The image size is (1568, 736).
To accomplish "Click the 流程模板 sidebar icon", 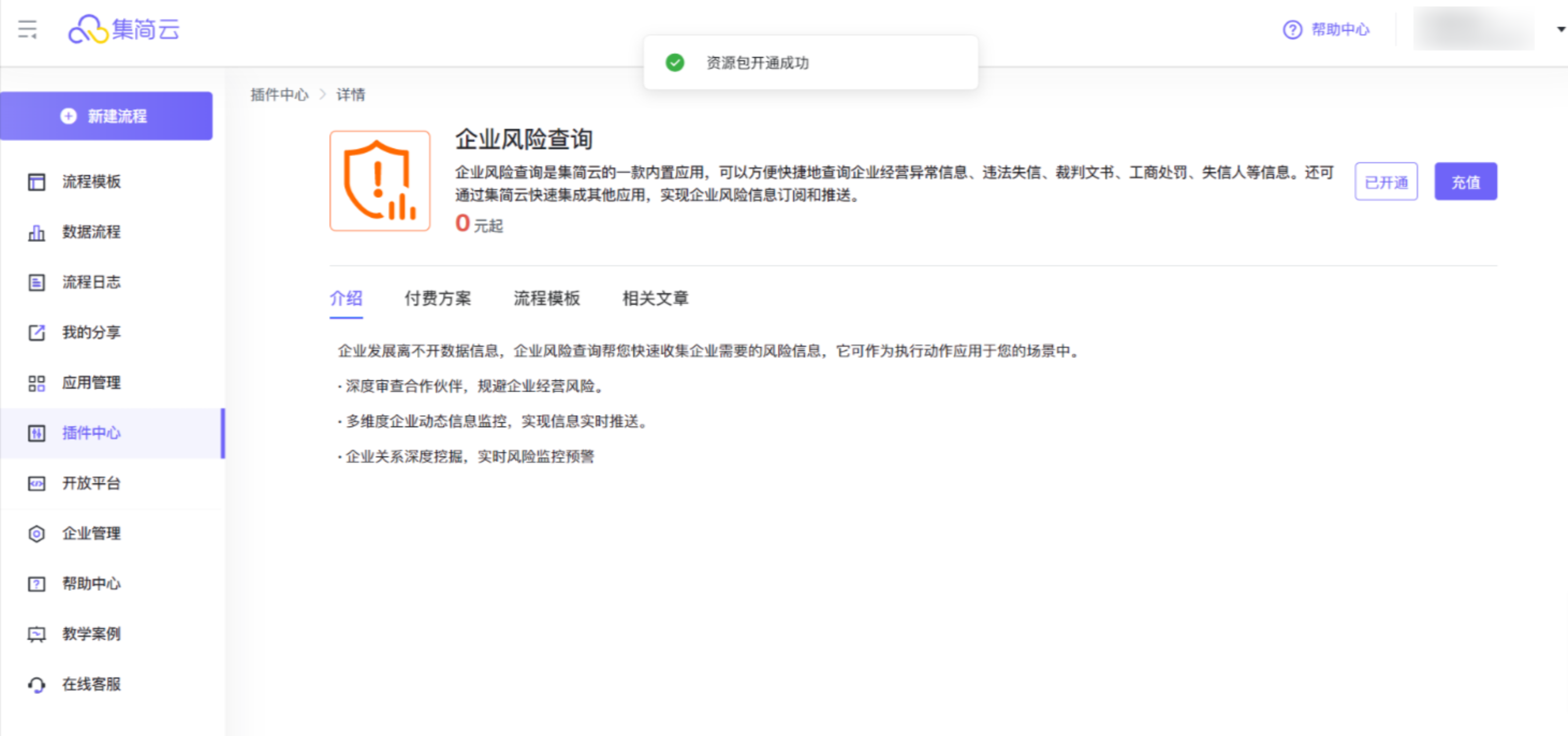I will (36, 181).
